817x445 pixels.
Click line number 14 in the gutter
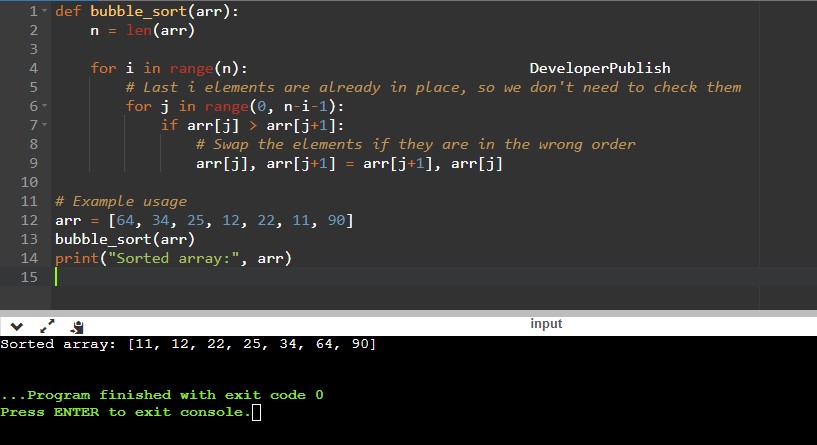point(29,258)
